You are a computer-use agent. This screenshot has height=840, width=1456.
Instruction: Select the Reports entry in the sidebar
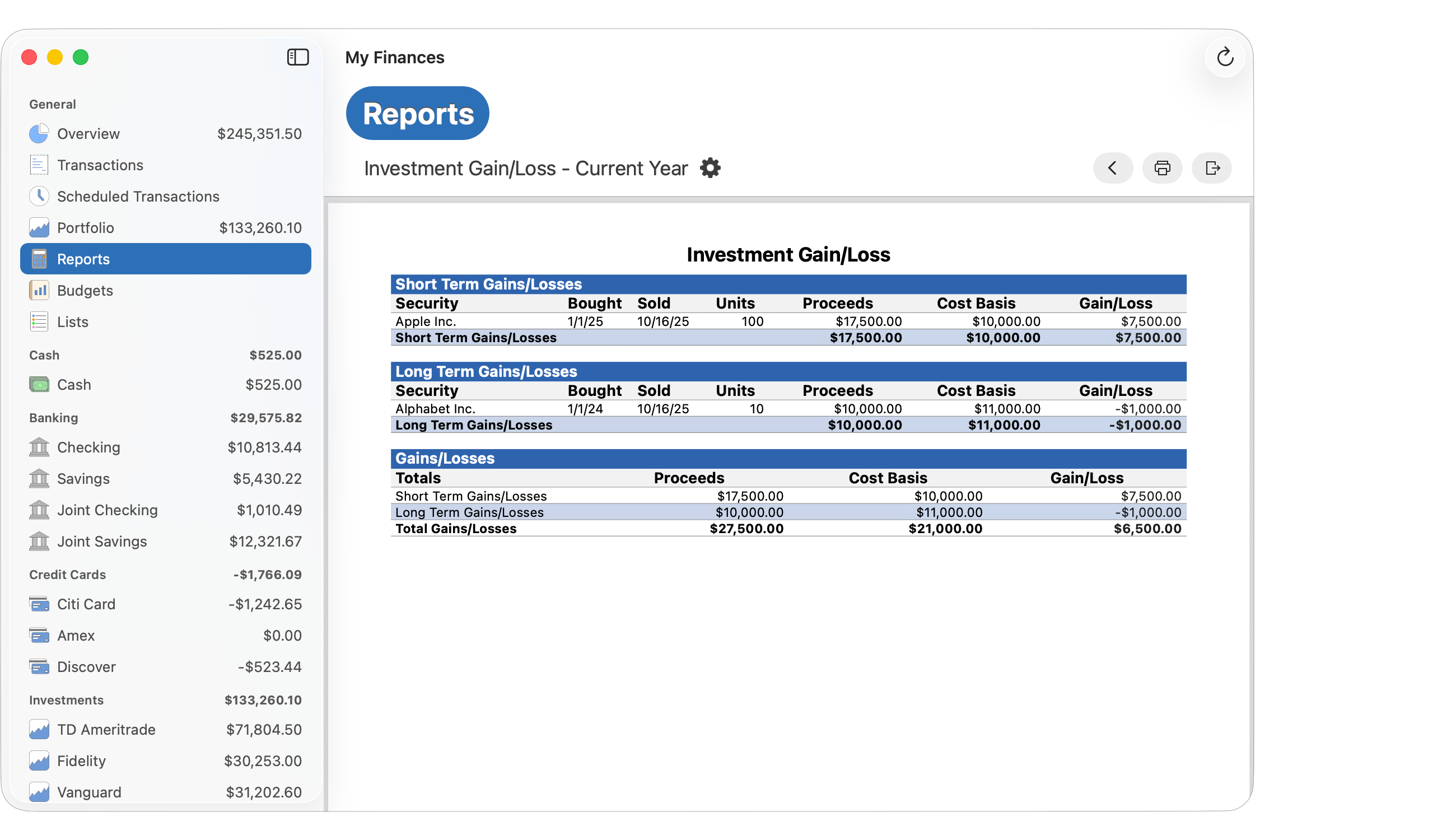pyautogui.click(x=83, y=259)
